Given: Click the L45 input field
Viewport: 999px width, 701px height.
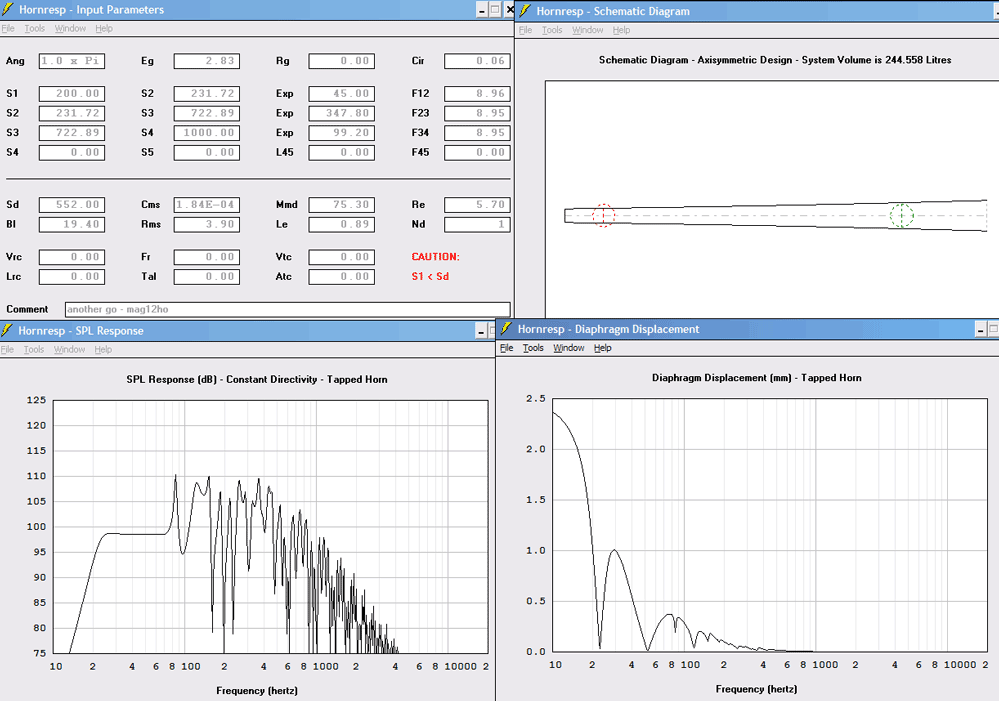Looking at the screenshot, I should [x=342, y=153].
